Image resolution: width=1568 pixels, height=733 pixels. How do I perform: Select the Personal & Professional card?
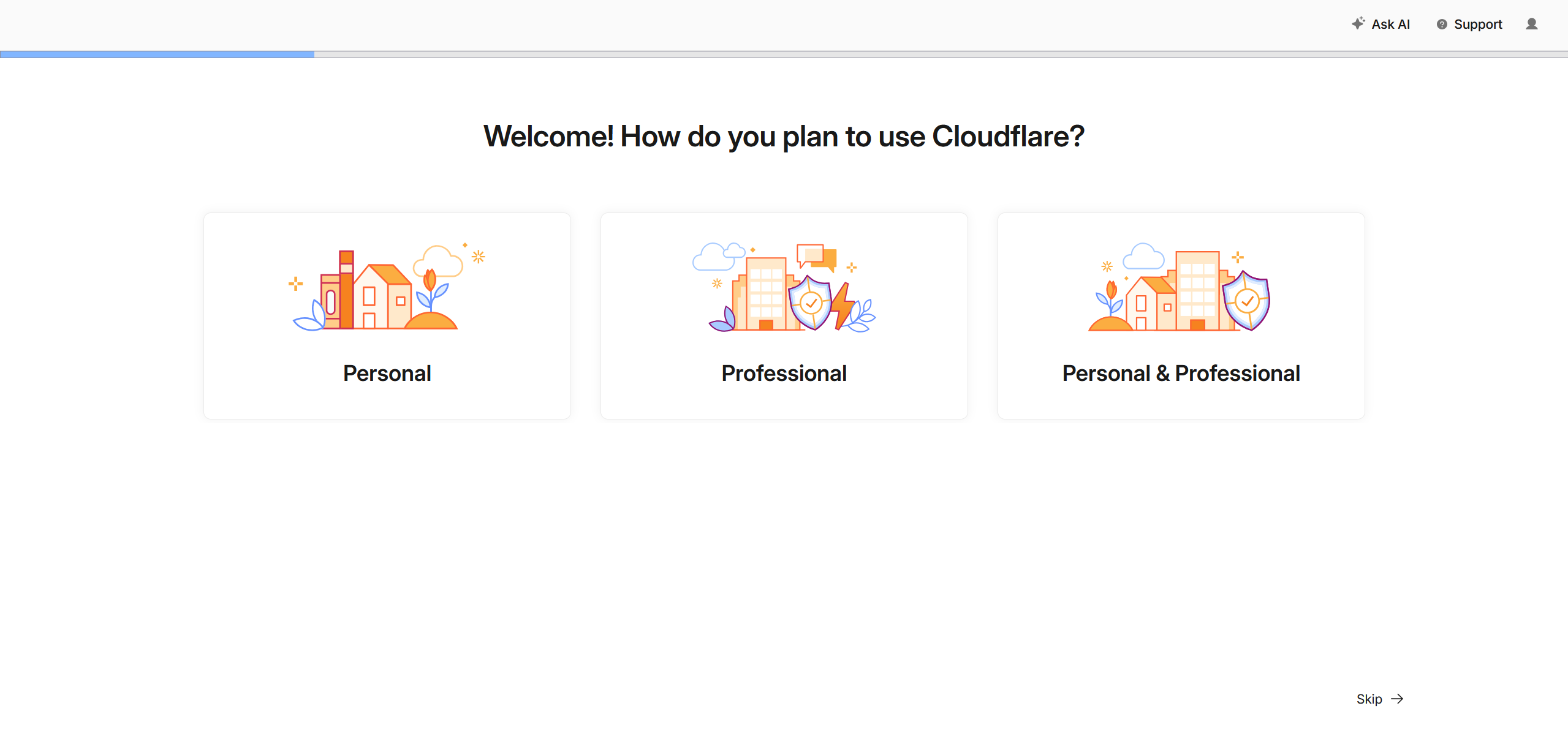[1181, 316]
